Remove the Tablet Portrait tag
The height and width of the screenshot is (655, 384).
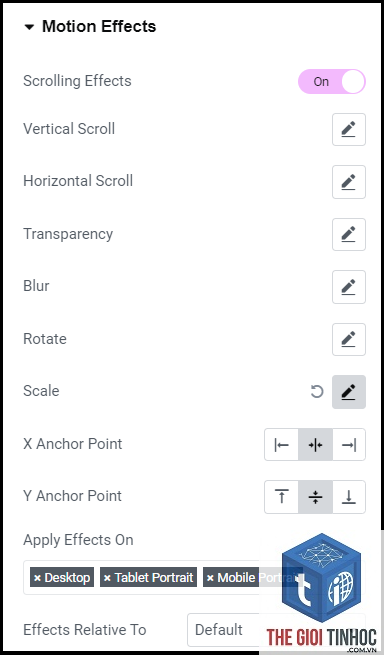[x=107, y=578]
